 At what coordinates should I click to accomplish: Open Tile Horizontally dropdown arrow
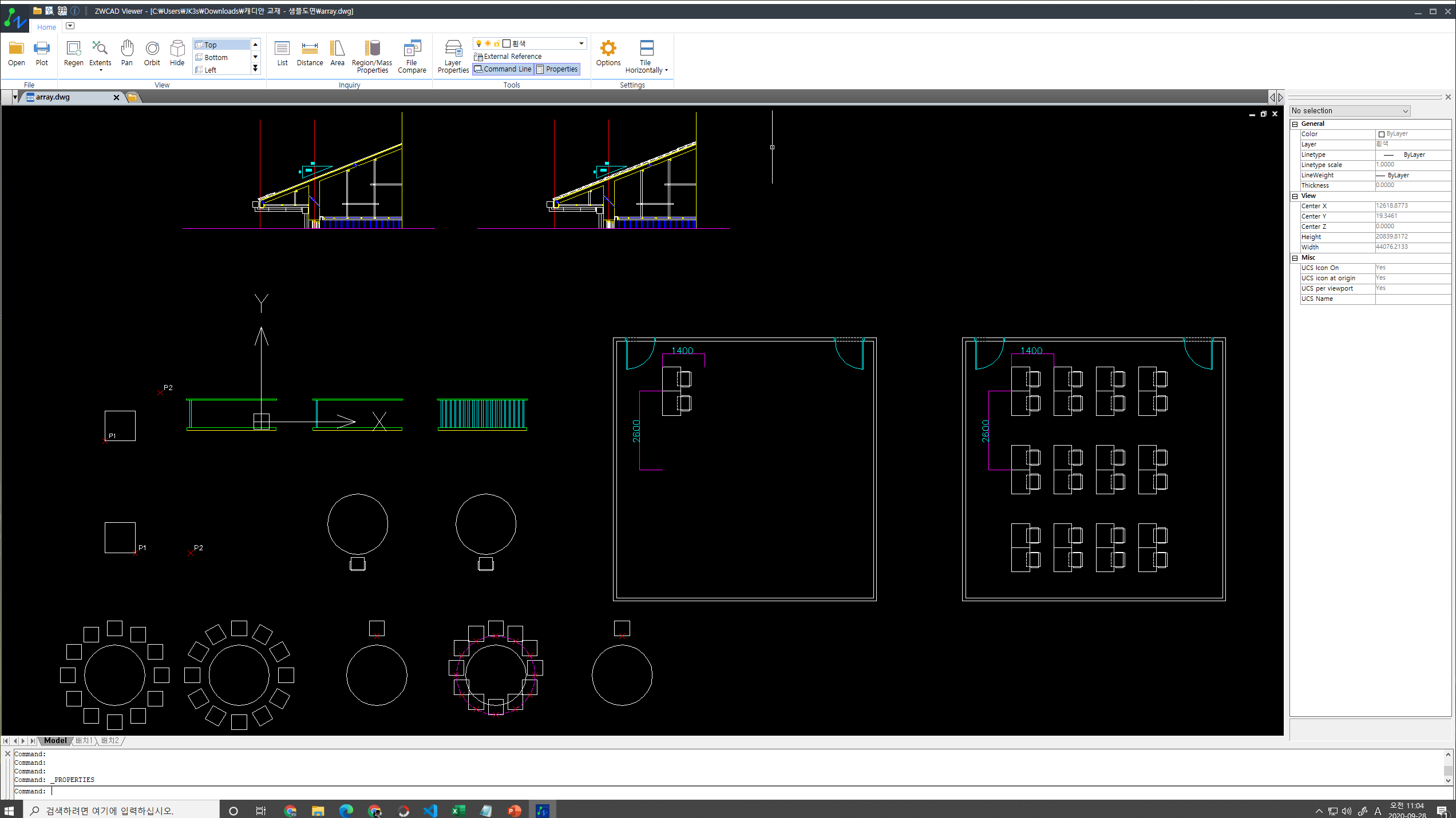point(667,70)
